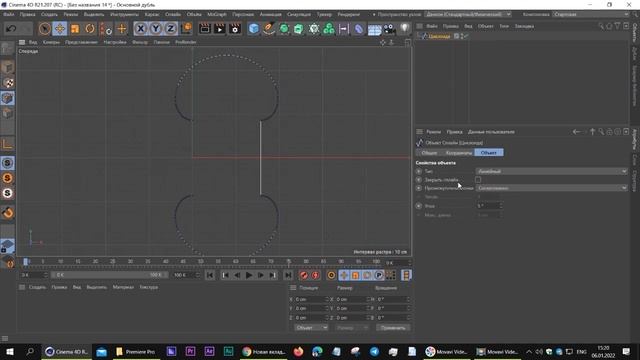Add a camera object from toolbar
Image resolution: width=640 pixels, height=360 pixels.
389,29
